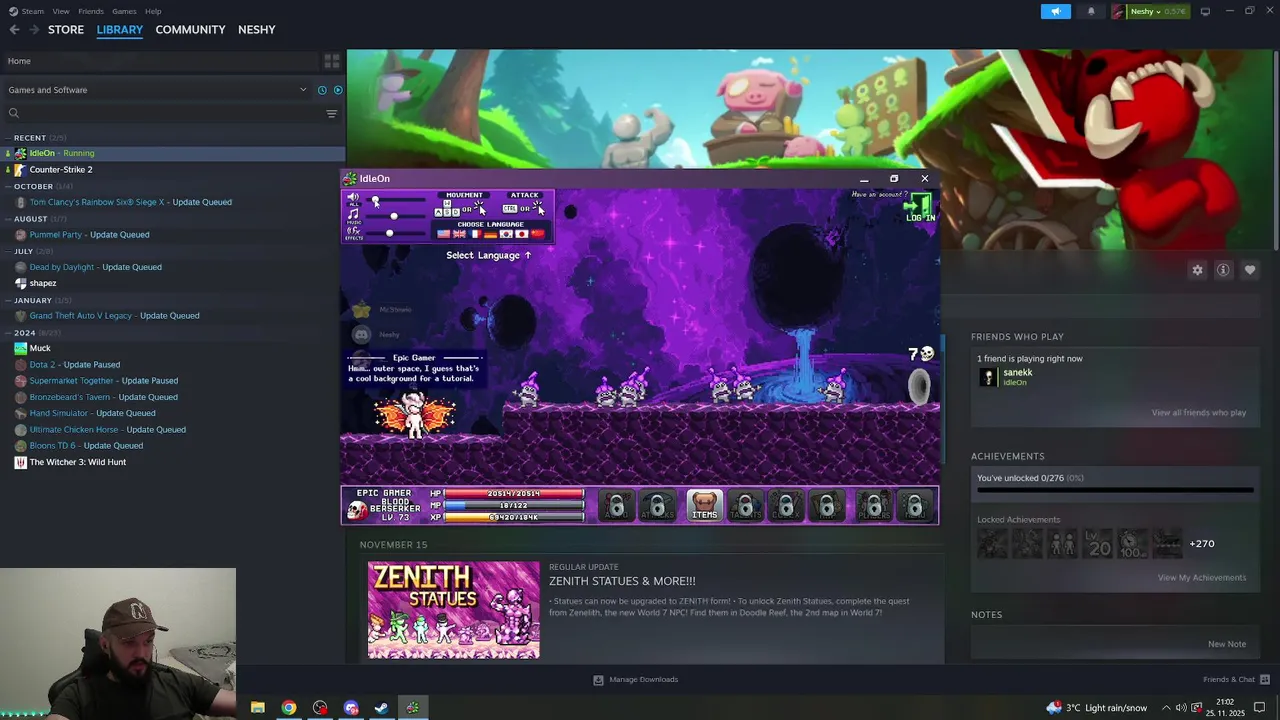Open Steam notifications bell icon
The image size is (1280, 720).
click(x=1091, y=11)
